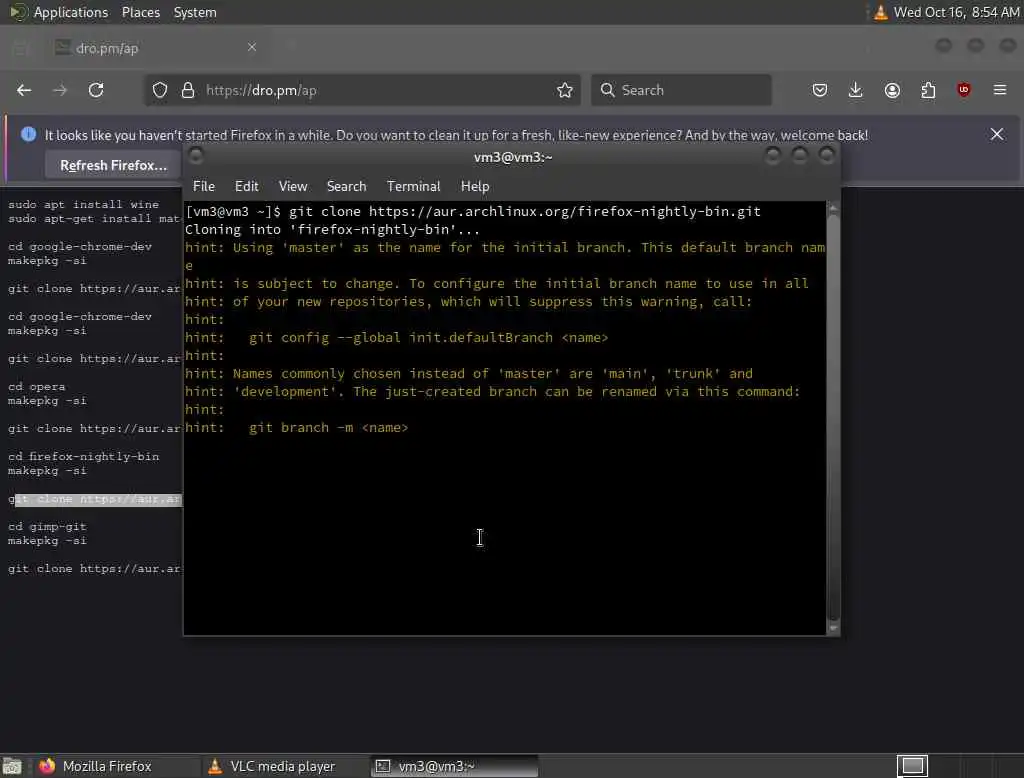
Task: Click the workspace switcher in bottom panel
Action: tap(912, 766)
